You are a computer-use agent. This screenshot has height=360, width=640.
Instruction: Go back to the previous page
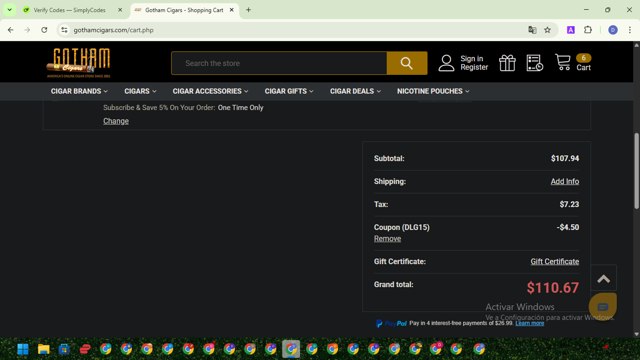11,30
